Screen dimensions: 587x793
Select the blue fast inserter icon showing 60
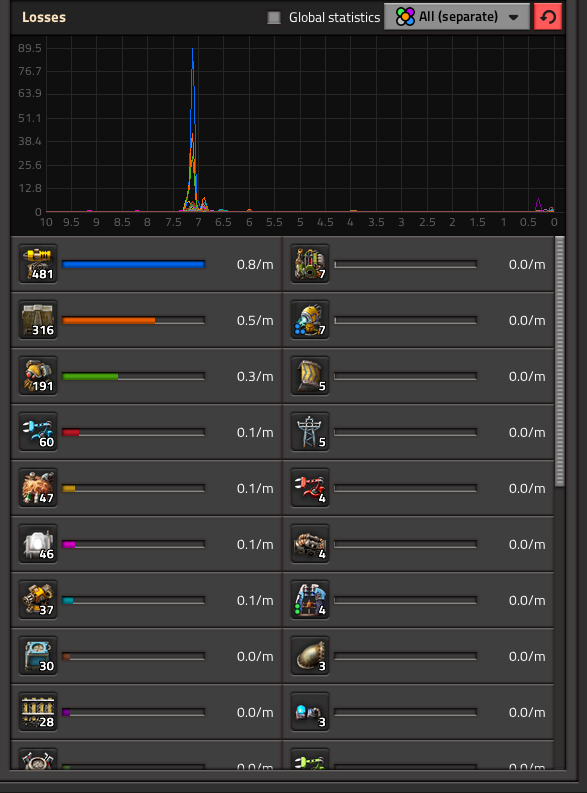38,432
